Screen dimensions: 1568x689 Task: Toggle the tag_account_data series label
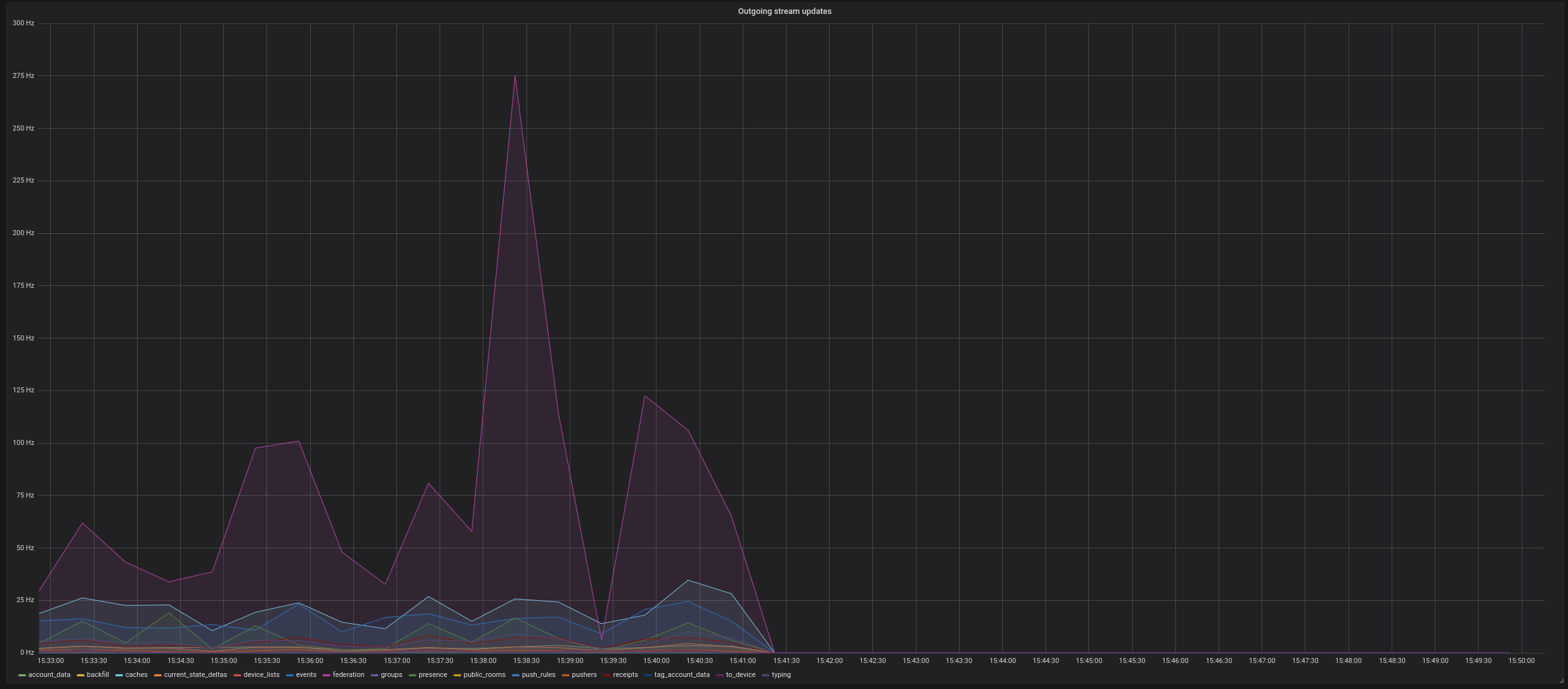[x=682, y=675]
